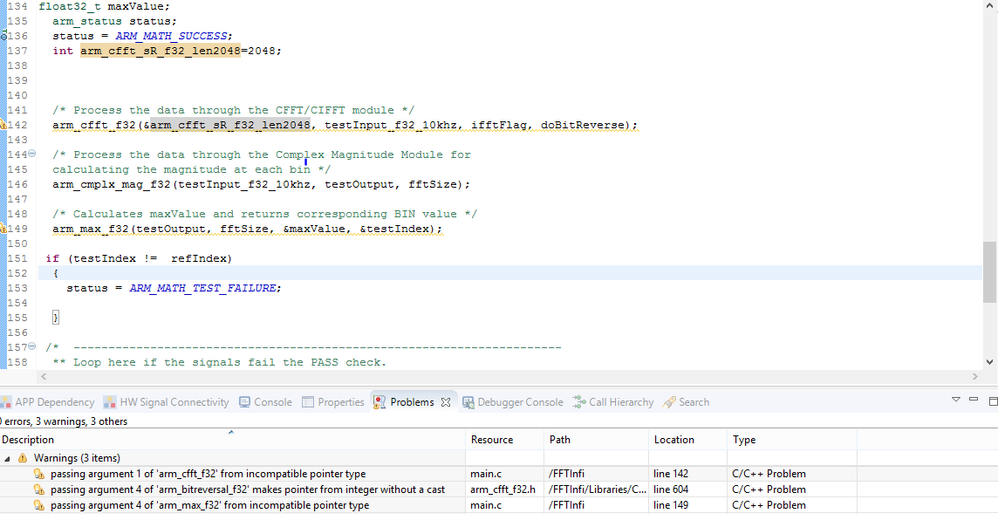Viewport: 998px width, 514px height.
Task: Switch to the Call Hierarchy tab
Action: pos(613,402)
